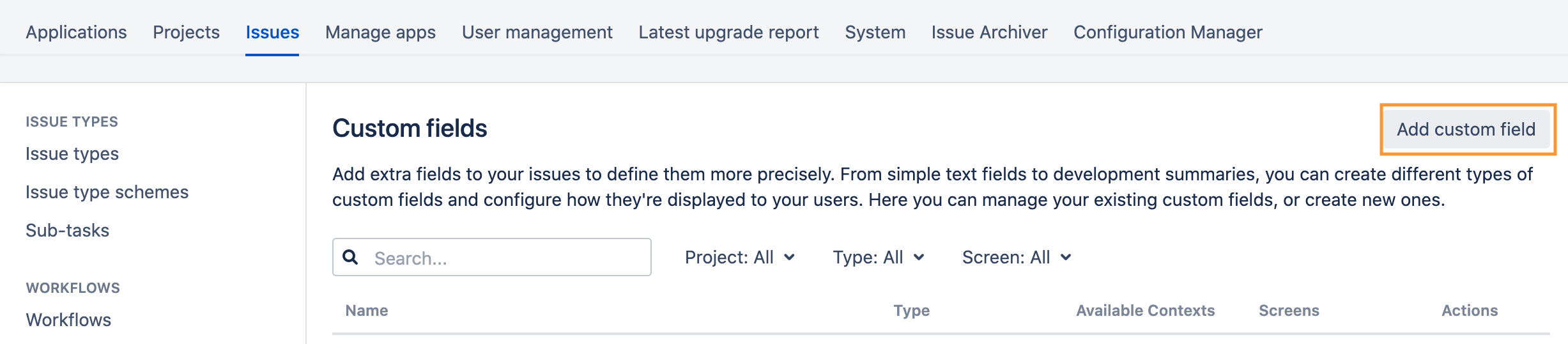Open the System tab
This screenshot has width=1568, height=344.
click(x=875, y=32)
